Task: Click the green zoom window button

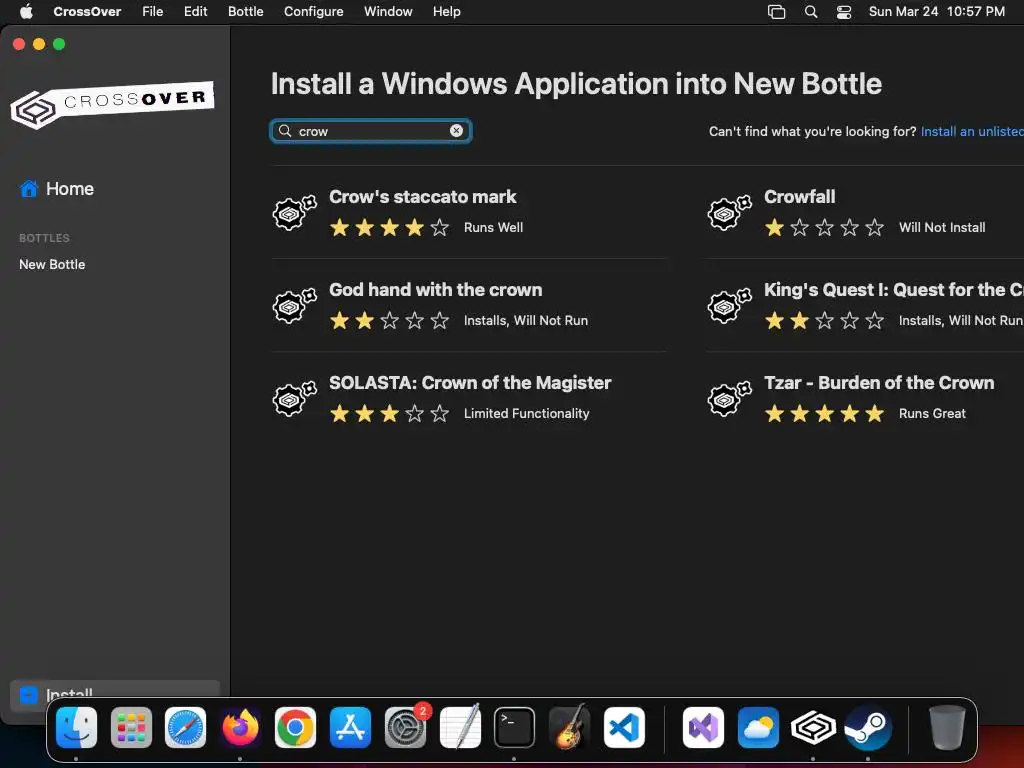Action: (x=59, y=44)
